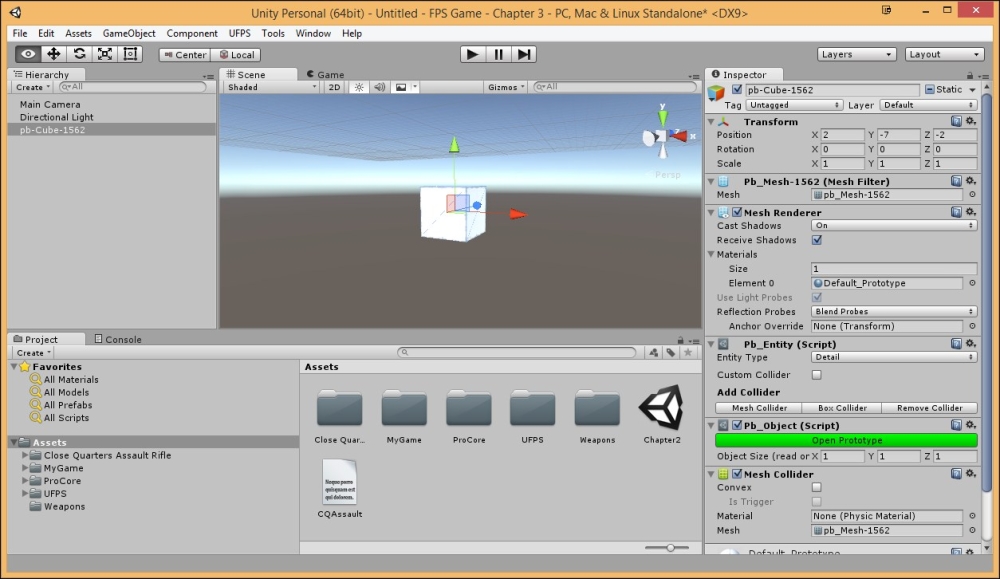Open the Cast Shadows dropdown

(893, 225)
